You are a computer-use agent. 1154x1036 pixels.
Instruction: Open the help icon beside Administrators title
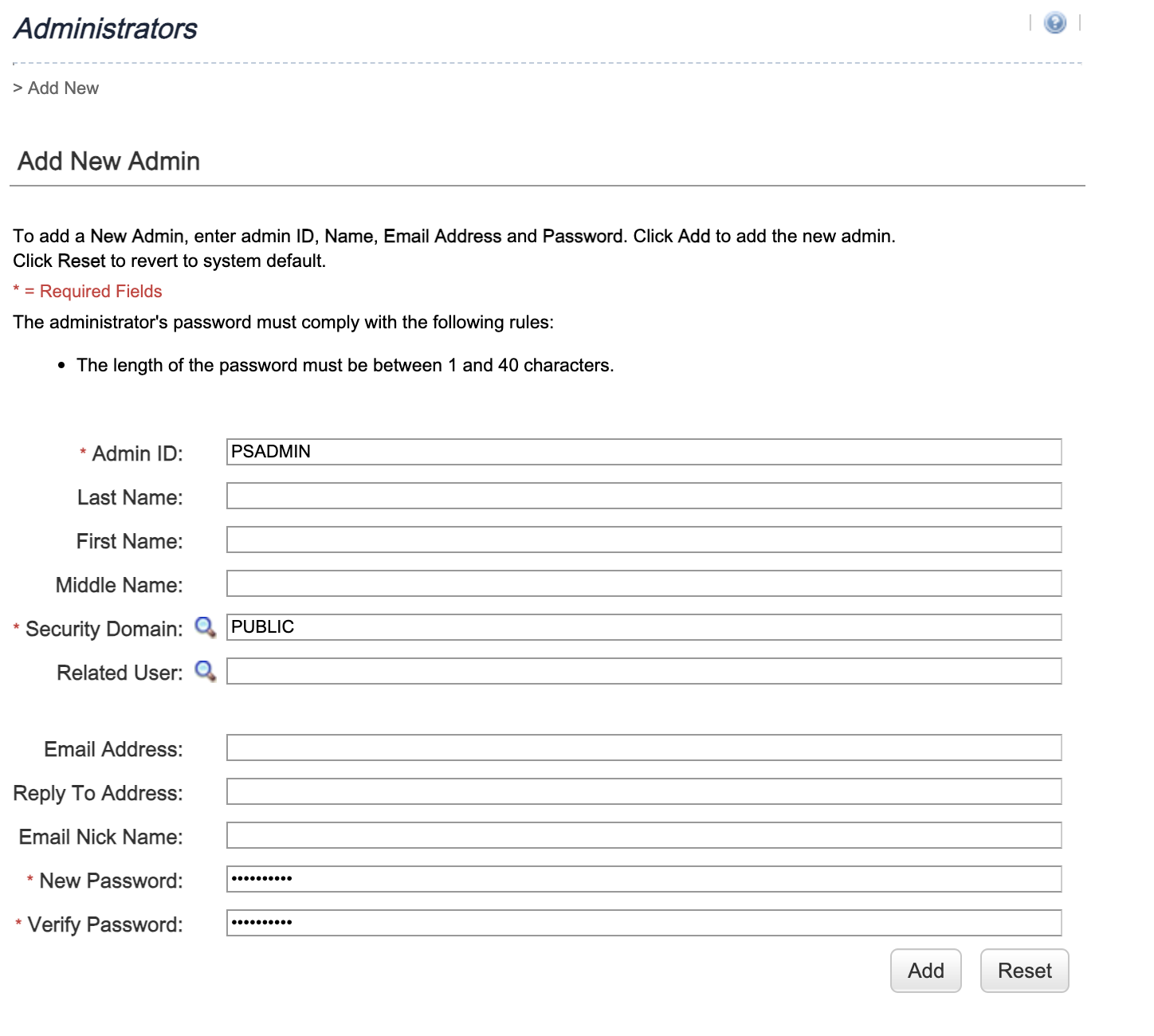point(1054,24)
